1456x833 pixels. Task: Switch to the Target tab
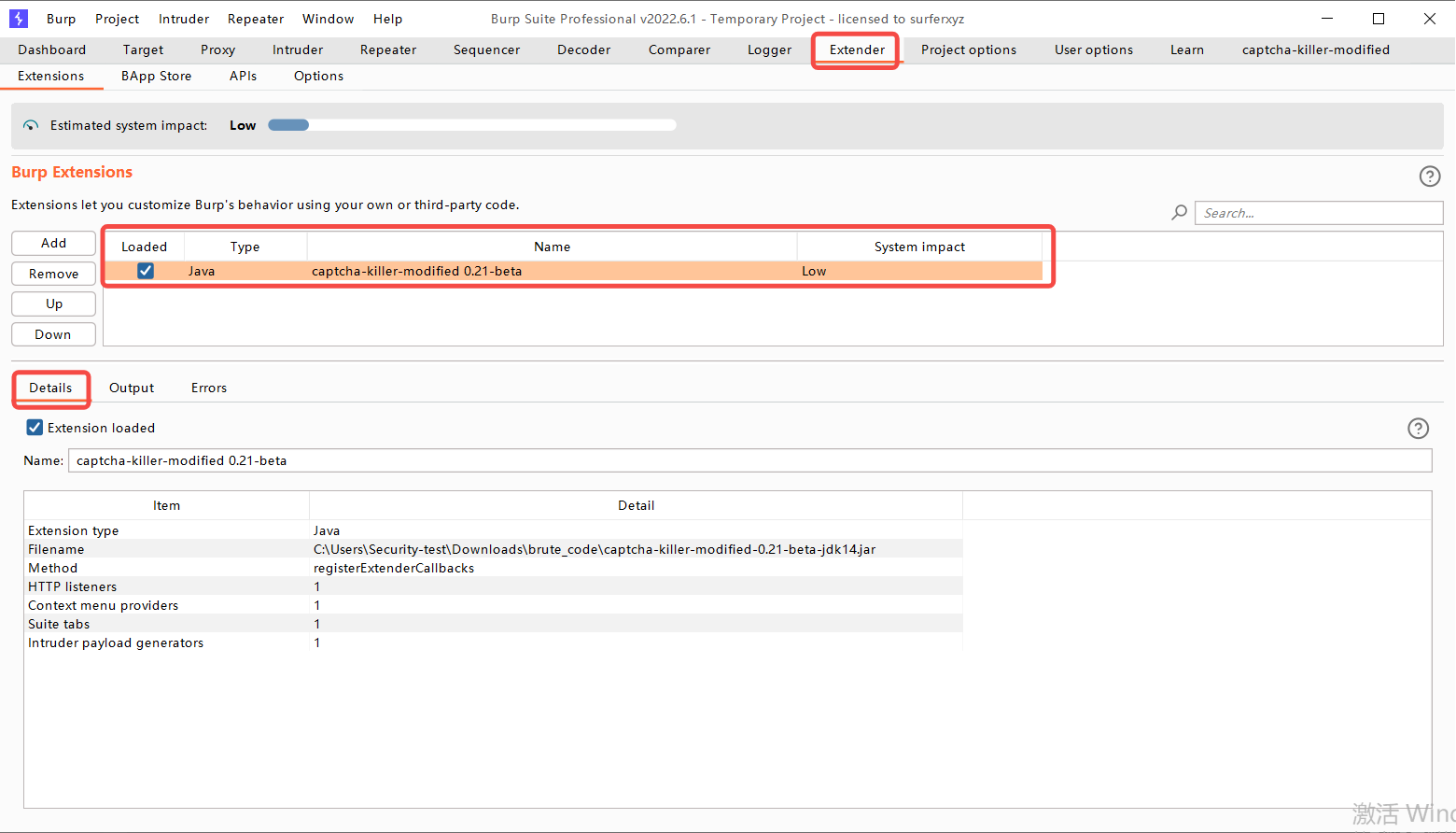coord(143,49)
